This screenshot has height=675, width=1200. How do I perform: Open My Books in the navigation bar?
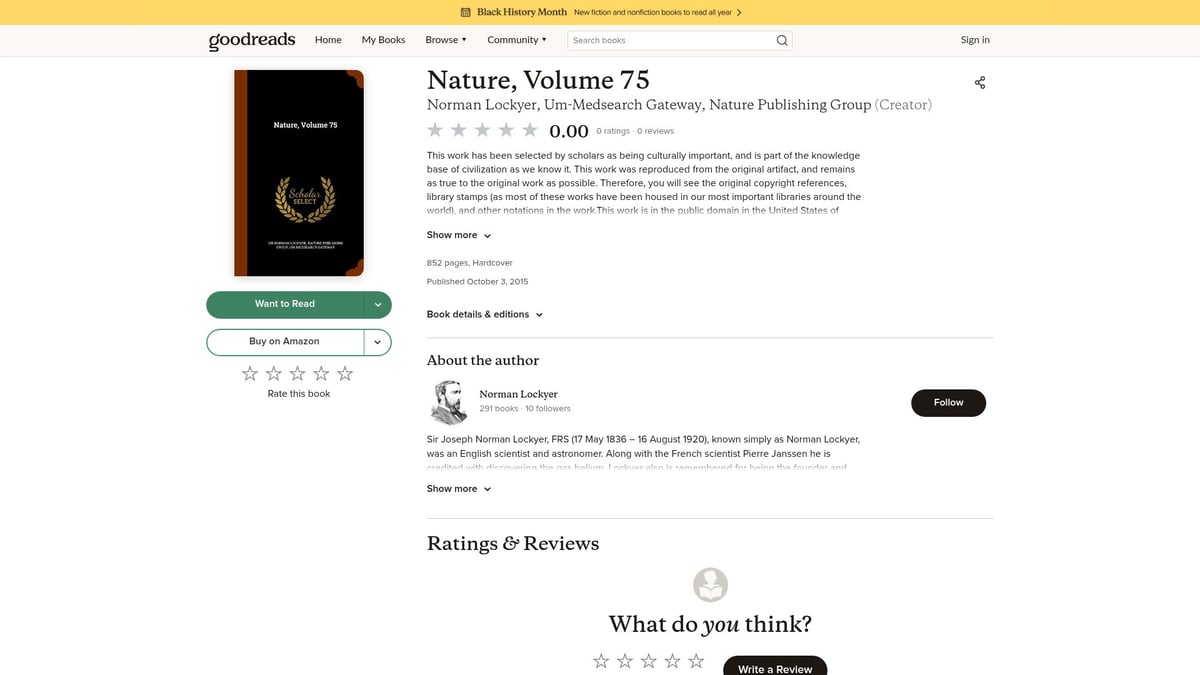pyautogui.click(x=383, y=40)
